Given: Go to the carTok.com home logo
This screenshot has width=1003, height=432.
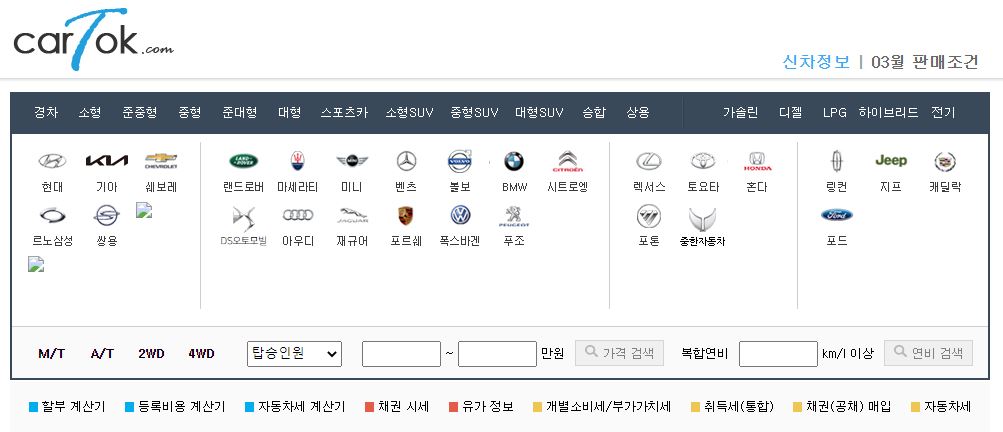Looking at the screenshot, I should pos(93,40).
